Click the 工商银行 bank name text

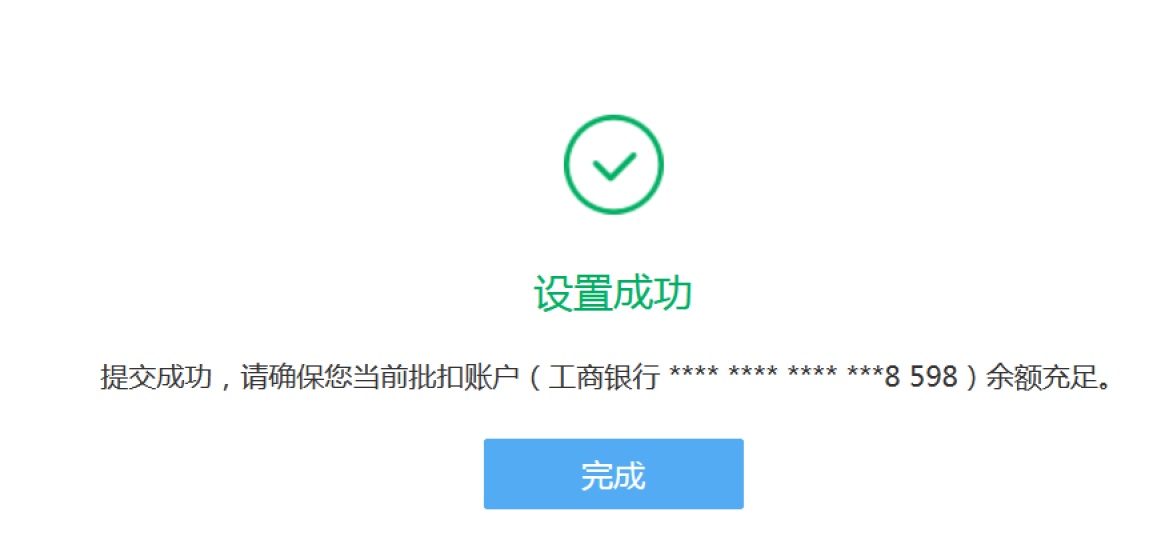coord(605,378)
